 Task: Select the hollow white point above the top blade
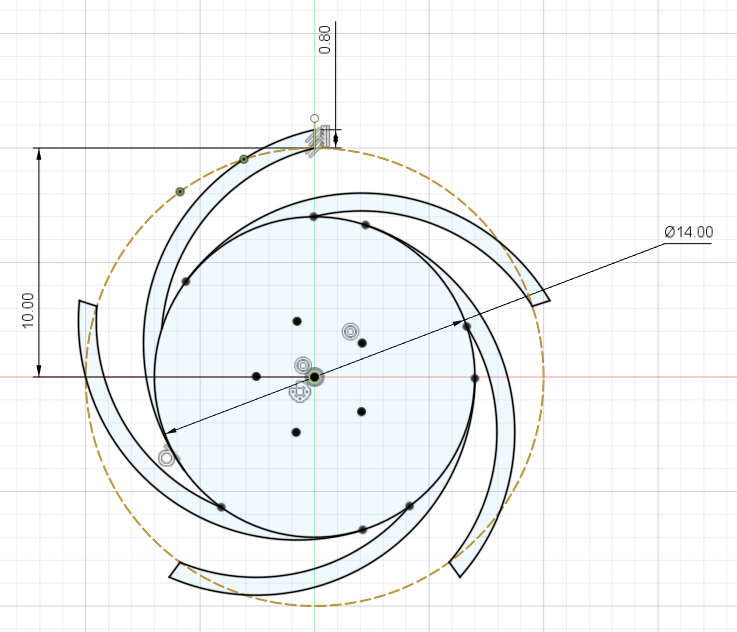click(314, 118)
